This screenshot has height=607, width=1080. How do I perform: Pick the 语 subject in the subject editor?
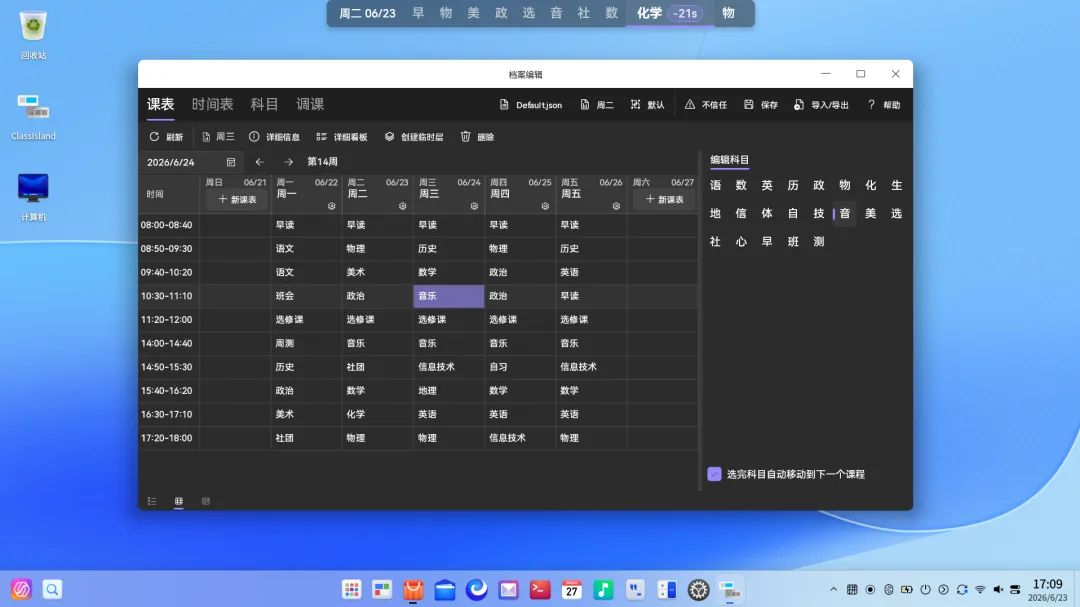(x=715, y=185)
